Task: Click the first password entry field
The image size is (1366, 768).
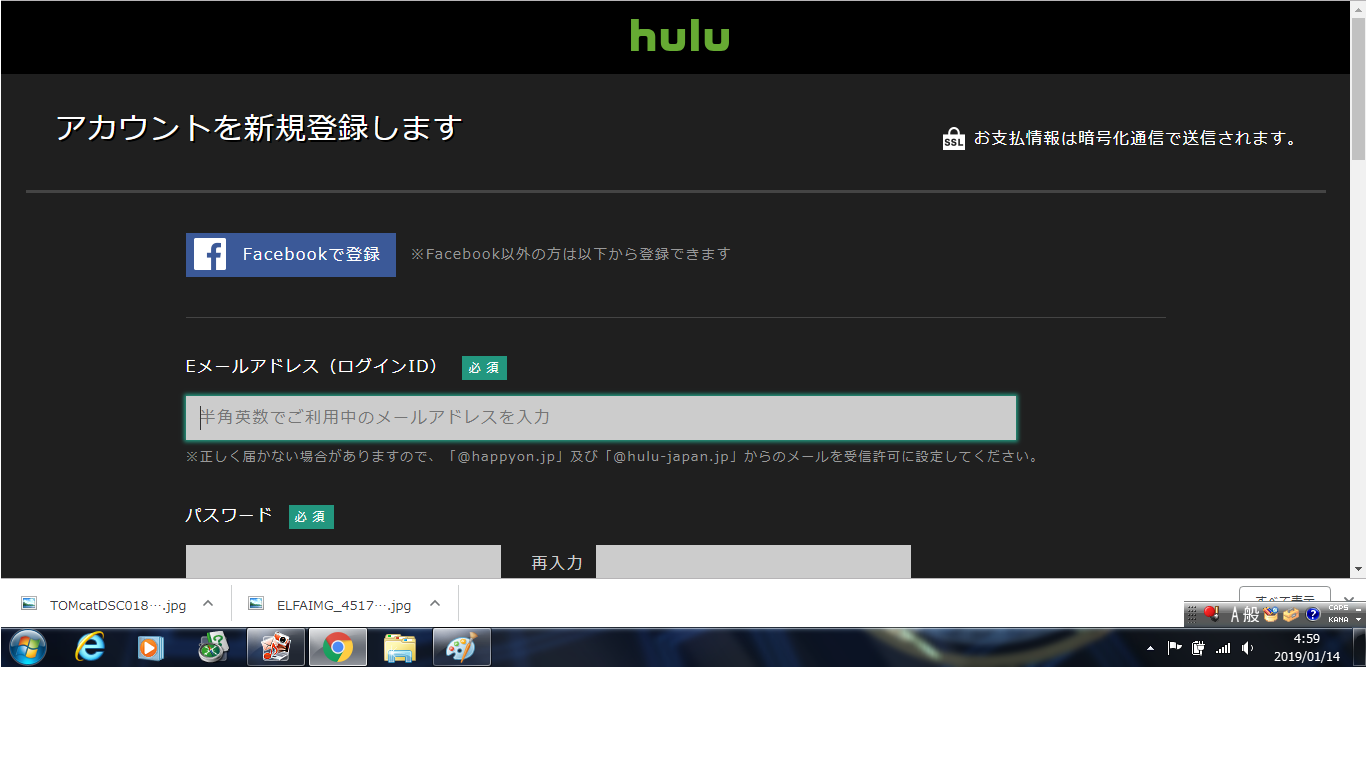Action: (x=343, y=562)
